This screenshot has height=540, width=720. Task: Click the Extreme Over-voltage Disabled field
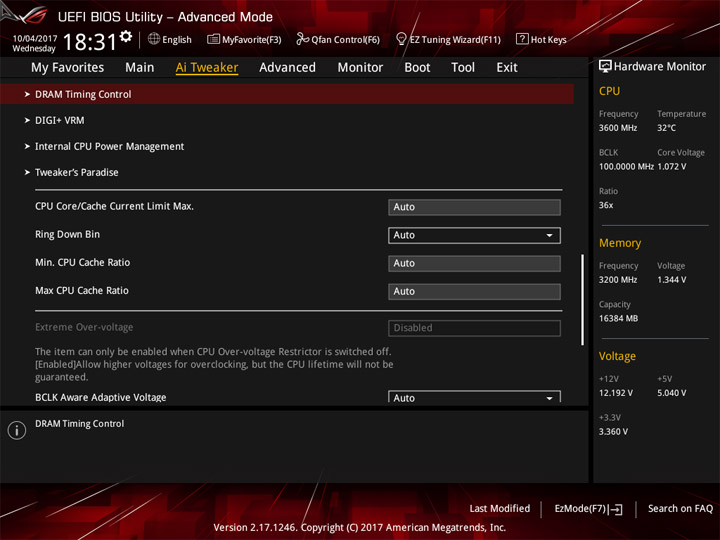click(474, 328)
